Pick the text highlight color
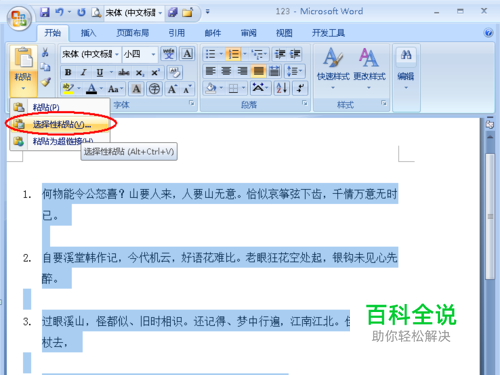This screenshot has height=375, width=500. point(68,89)
